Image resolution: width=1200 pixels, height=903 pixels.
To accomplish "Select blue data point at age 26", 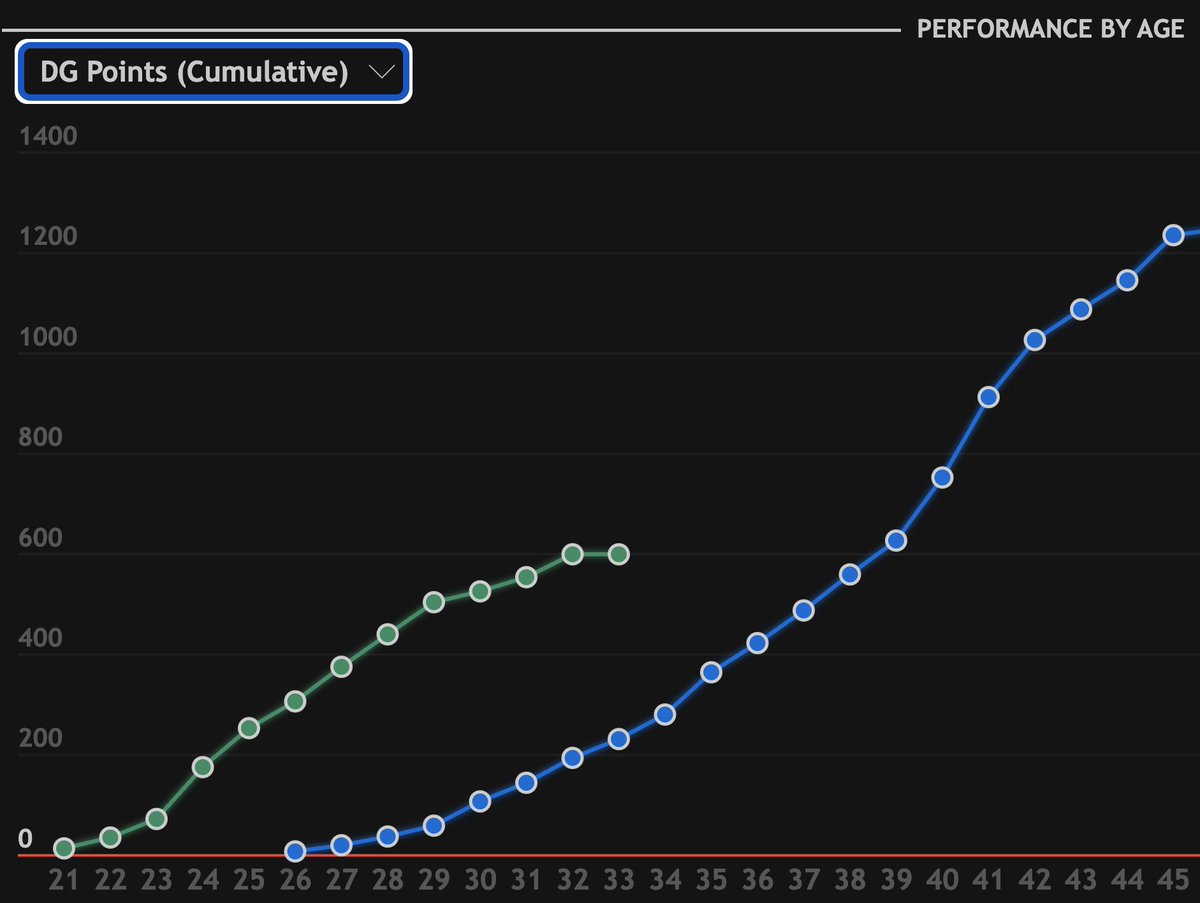I will (x=295, y=852).
